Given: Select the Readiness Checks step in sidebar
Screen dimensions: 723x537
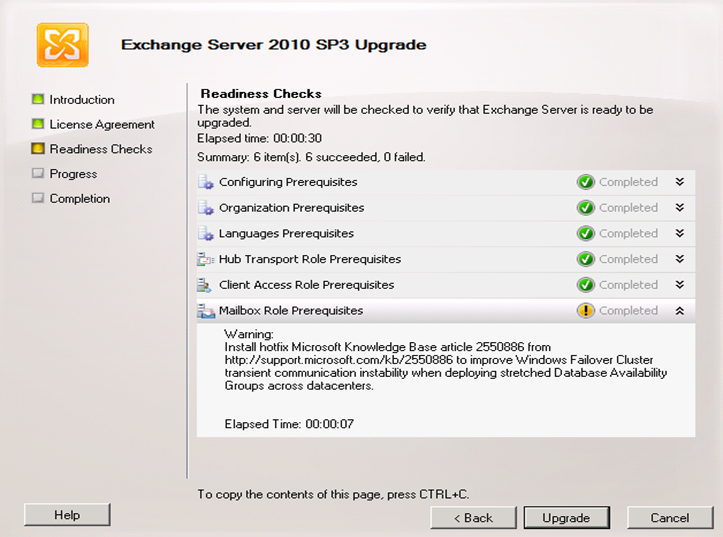Looking at the screenshot, I should click(101, 149).
